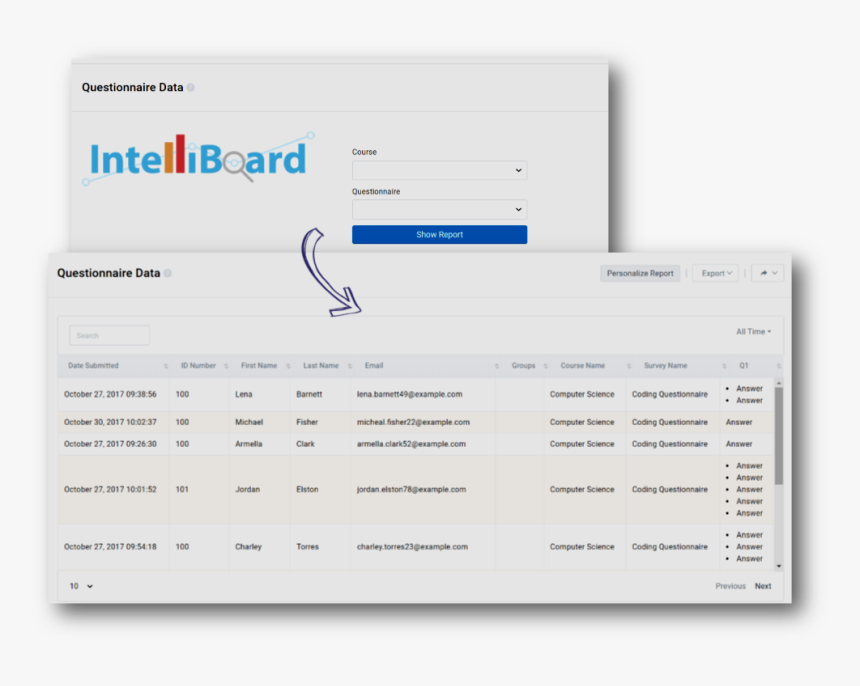Click info icon beside upper Questionnaire Data title
The image size is (860, 686).
click(x=190, y=88)
